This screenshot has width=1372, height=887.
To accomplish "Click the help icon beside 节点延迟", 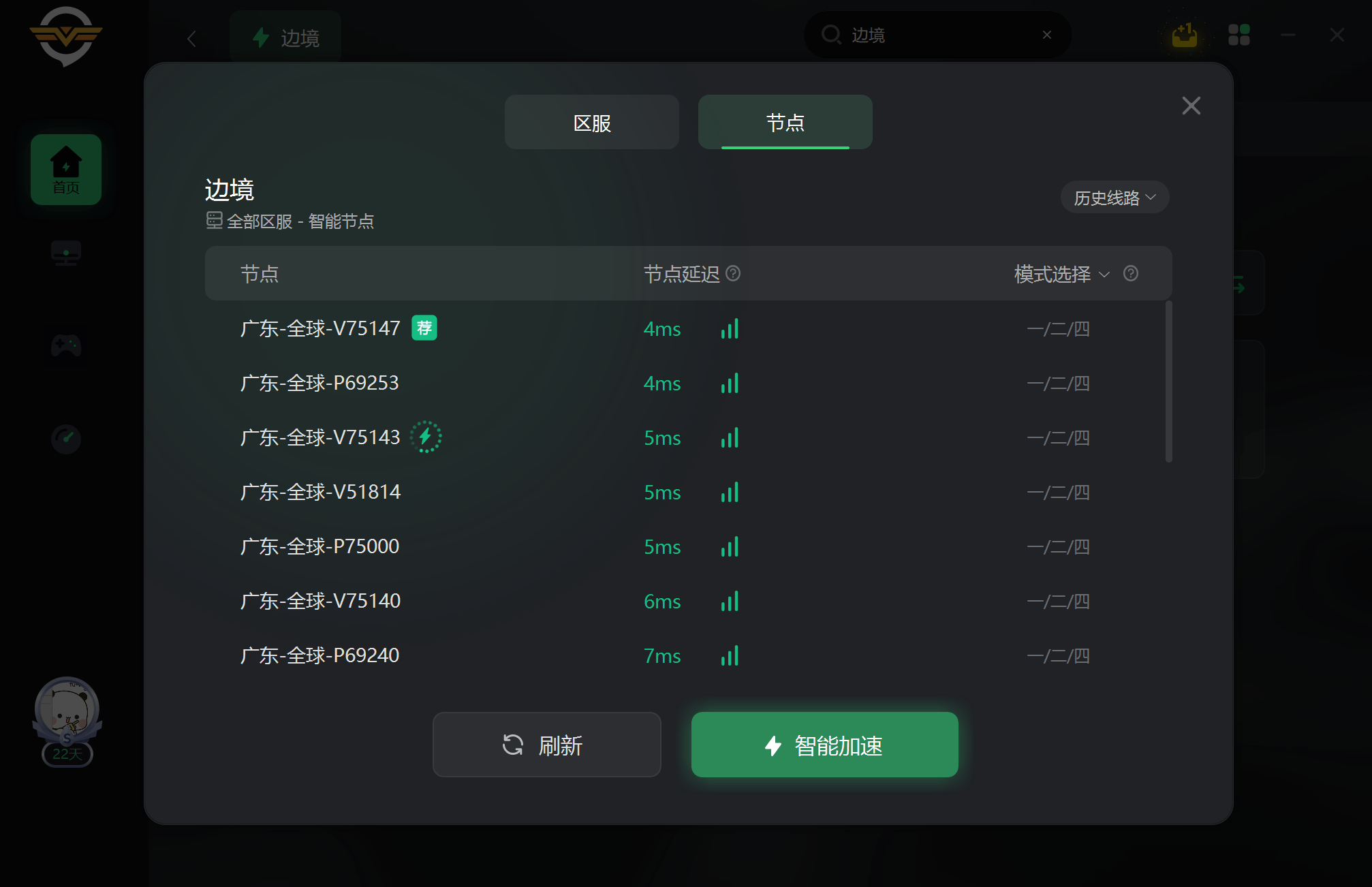I will coord(733,273).
